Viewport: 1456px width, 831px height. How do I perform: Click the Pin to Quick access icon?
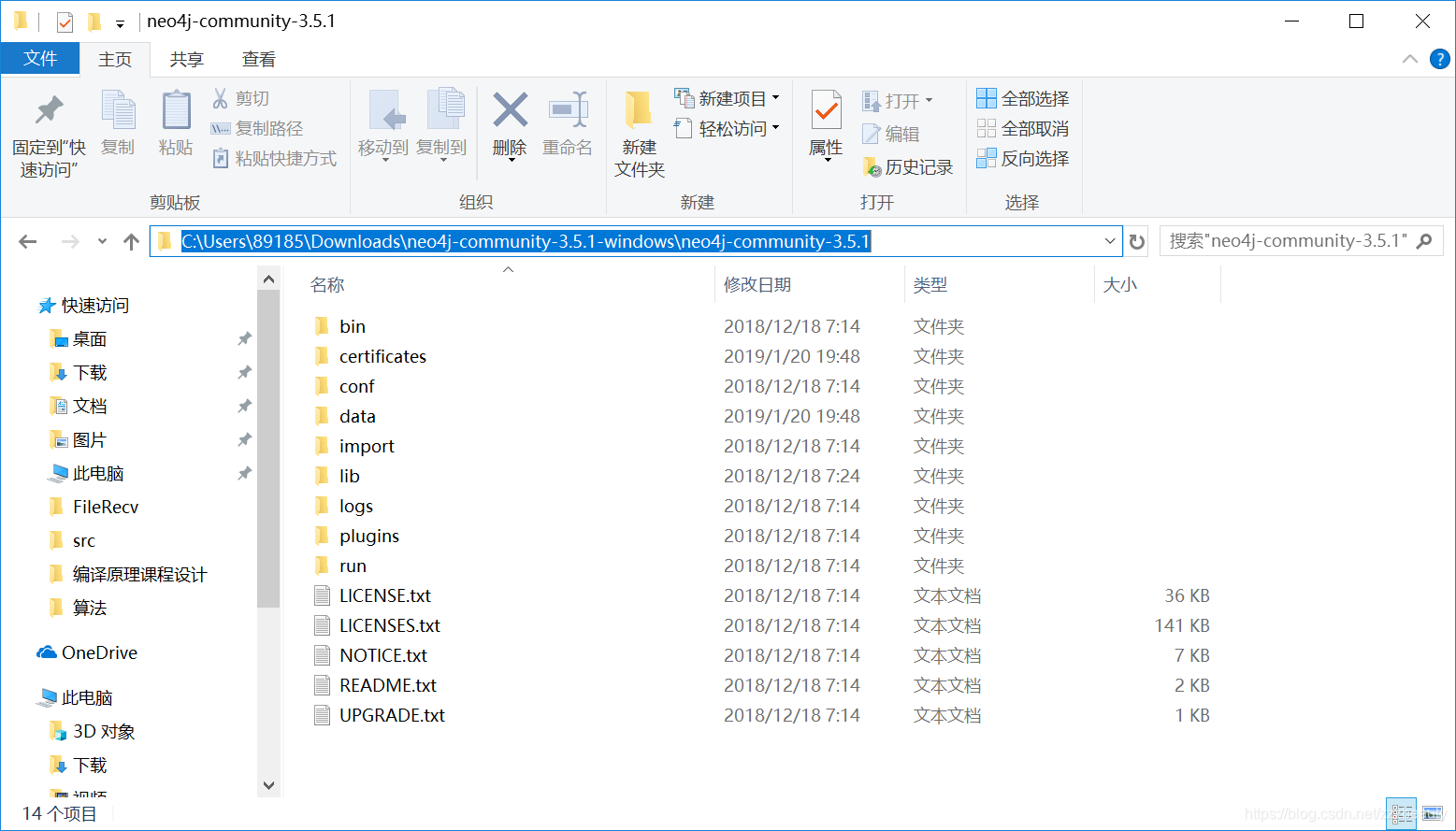[x=49, y=110]
